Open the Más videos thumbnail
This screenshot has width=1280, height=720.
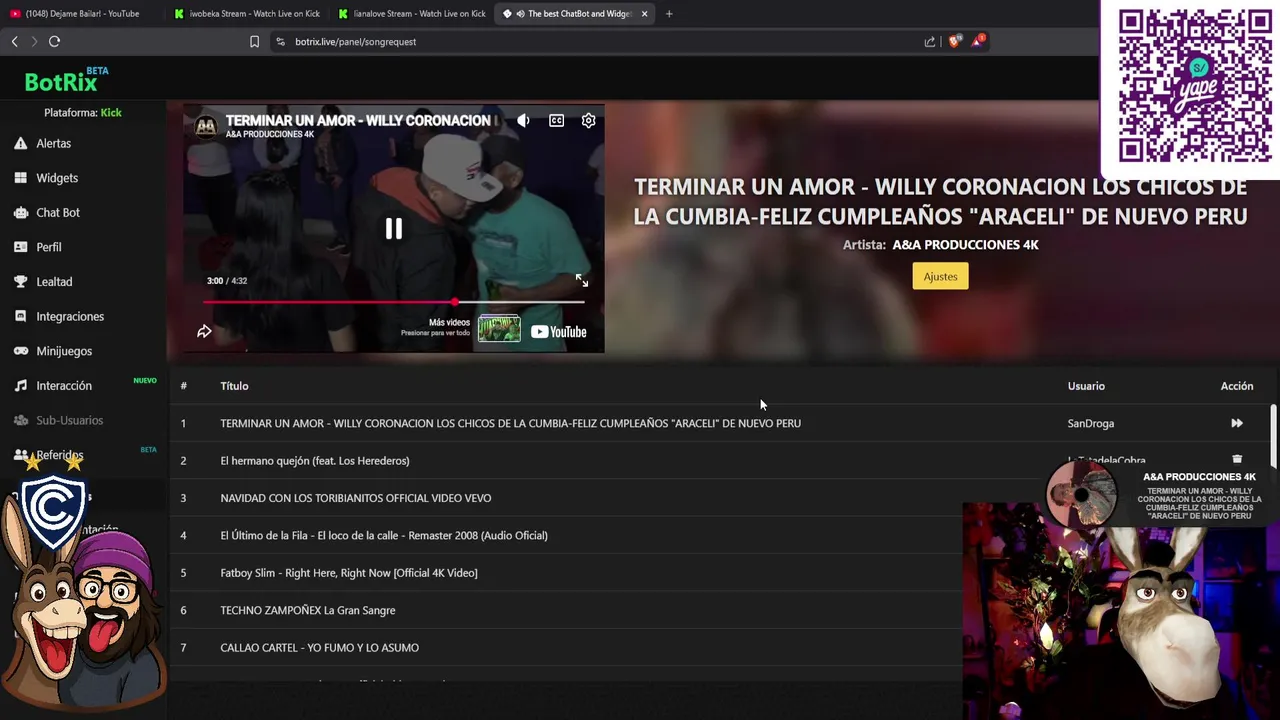[x=499, y=329]
